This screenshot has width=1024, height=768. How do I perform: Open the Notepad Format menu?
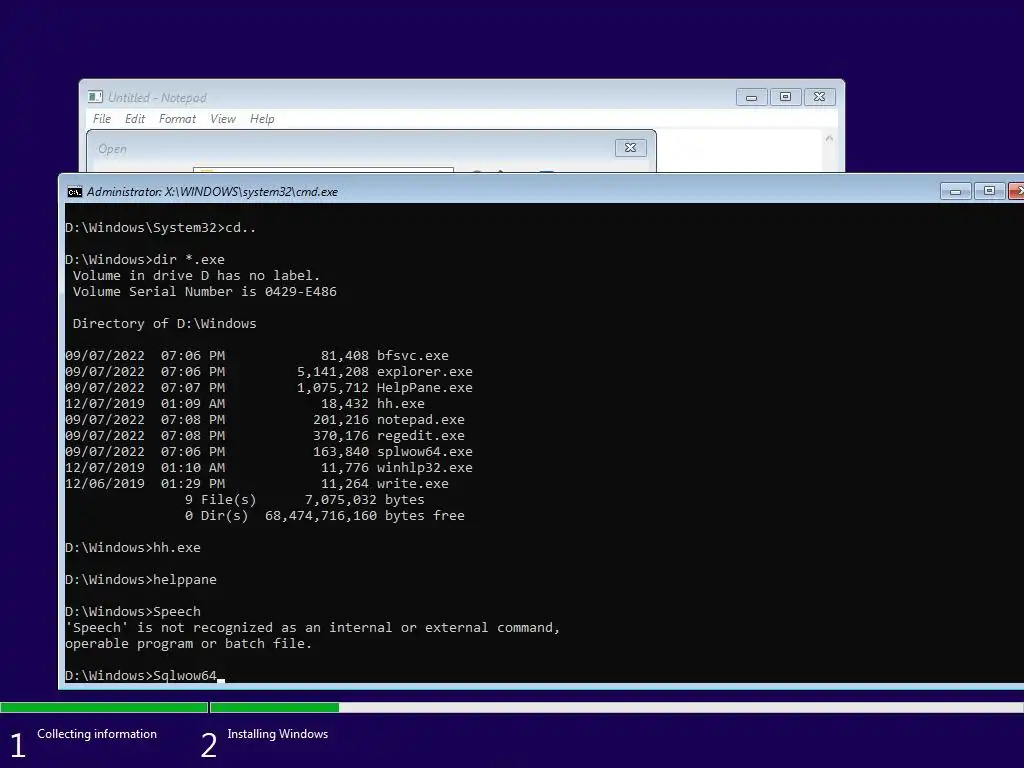pos(177,119)
